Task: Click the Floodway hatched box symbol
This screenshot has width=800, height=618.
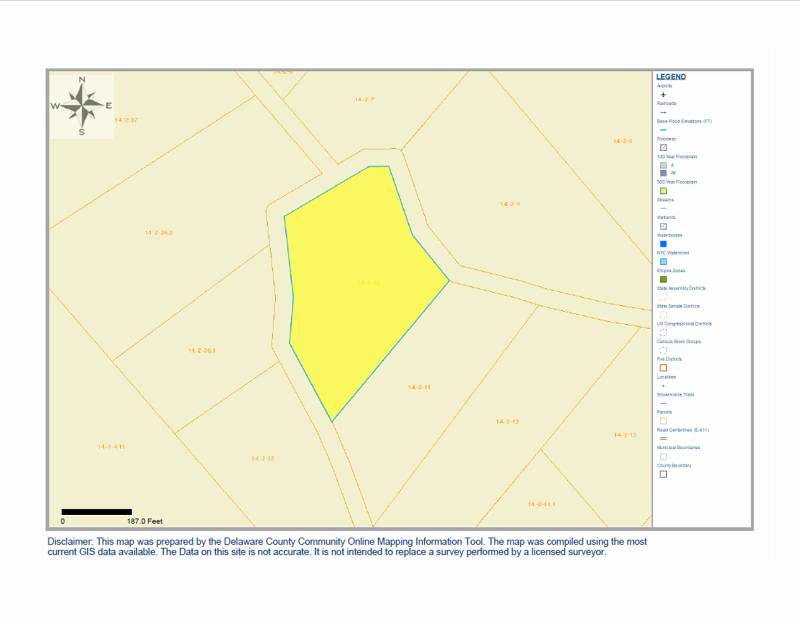Action: tap(663, 147)
